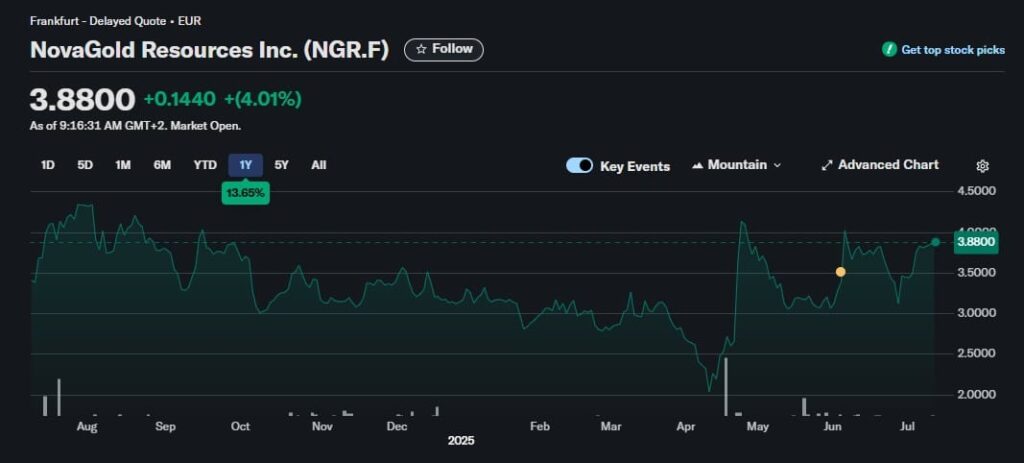Click NovaGold Resources Inc. (NGR.F) title

210,50
